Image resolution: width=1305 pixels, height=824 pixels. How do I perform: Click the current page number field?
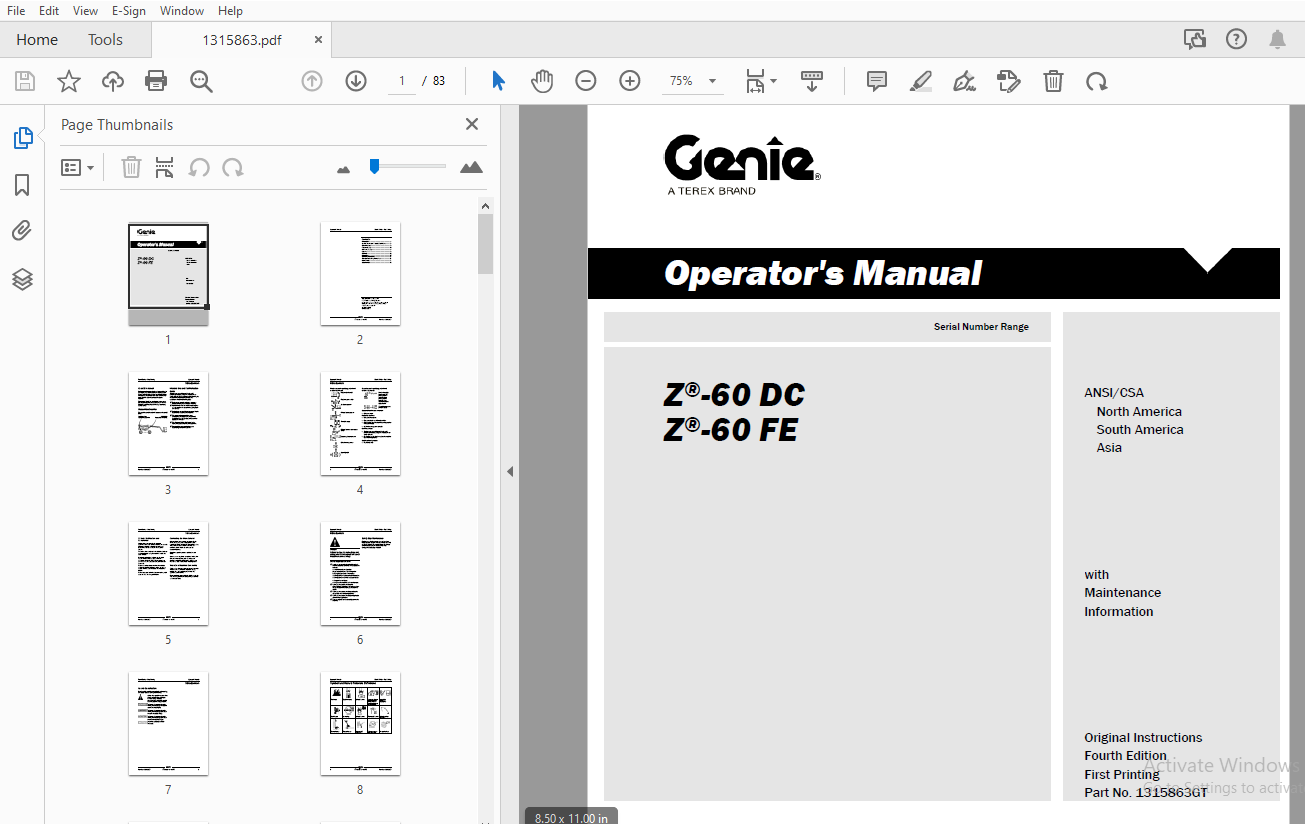tap(402, 81)
